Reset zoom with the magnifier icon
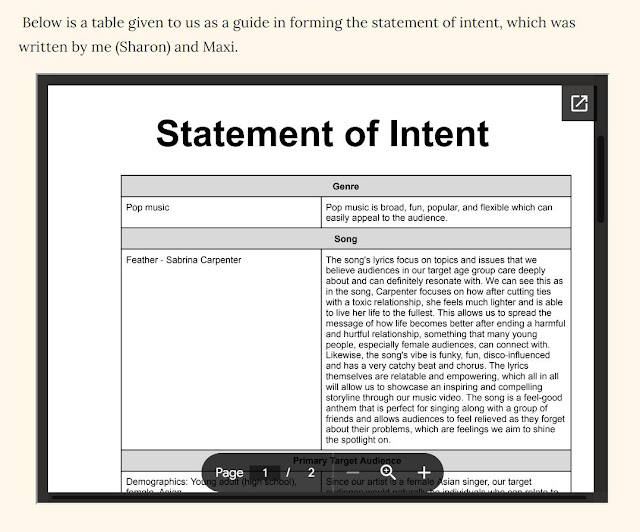The image size is (640, 532). click(x=388, y=472)
